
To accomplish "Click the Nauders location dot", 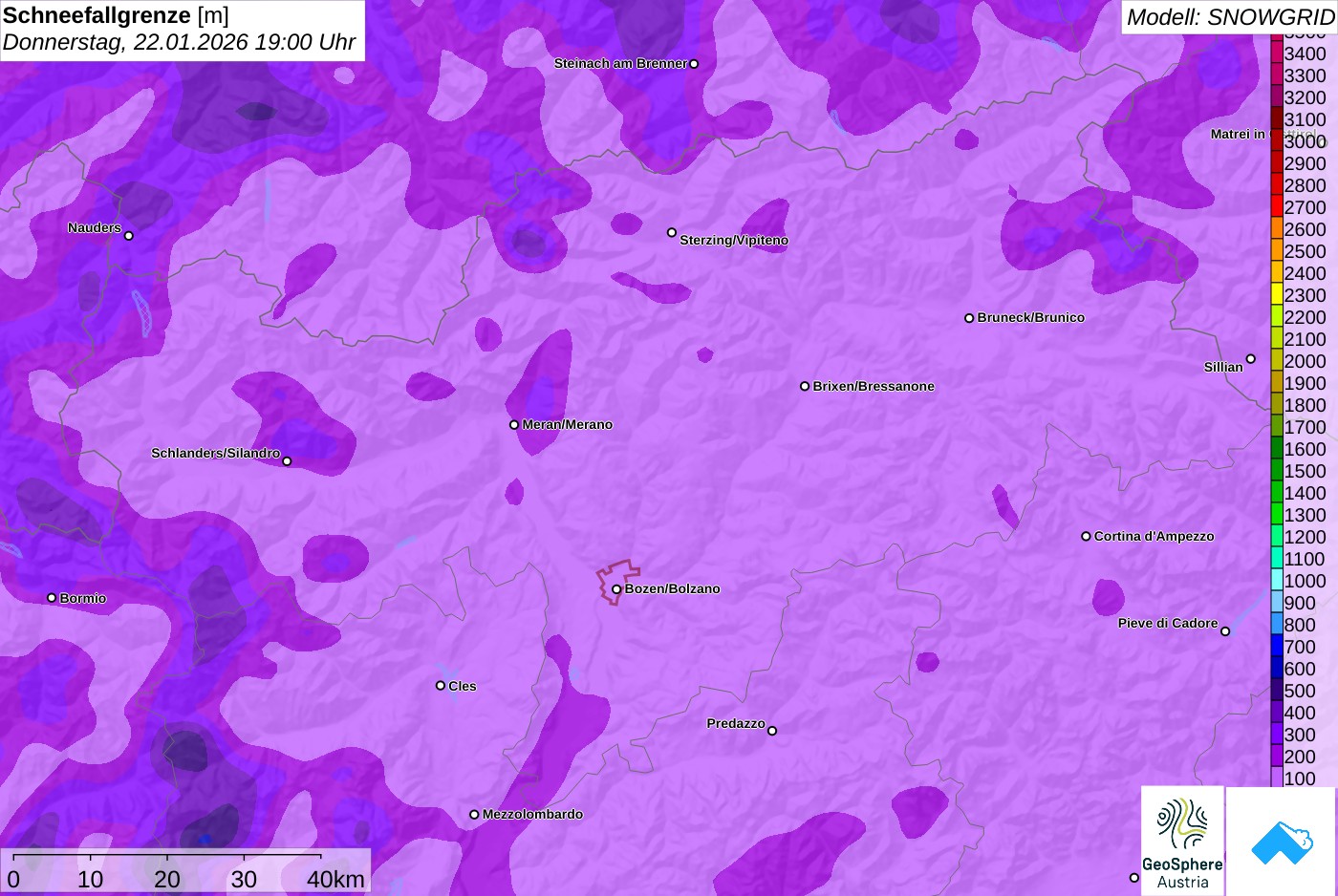I will click(x=129, y=235).
